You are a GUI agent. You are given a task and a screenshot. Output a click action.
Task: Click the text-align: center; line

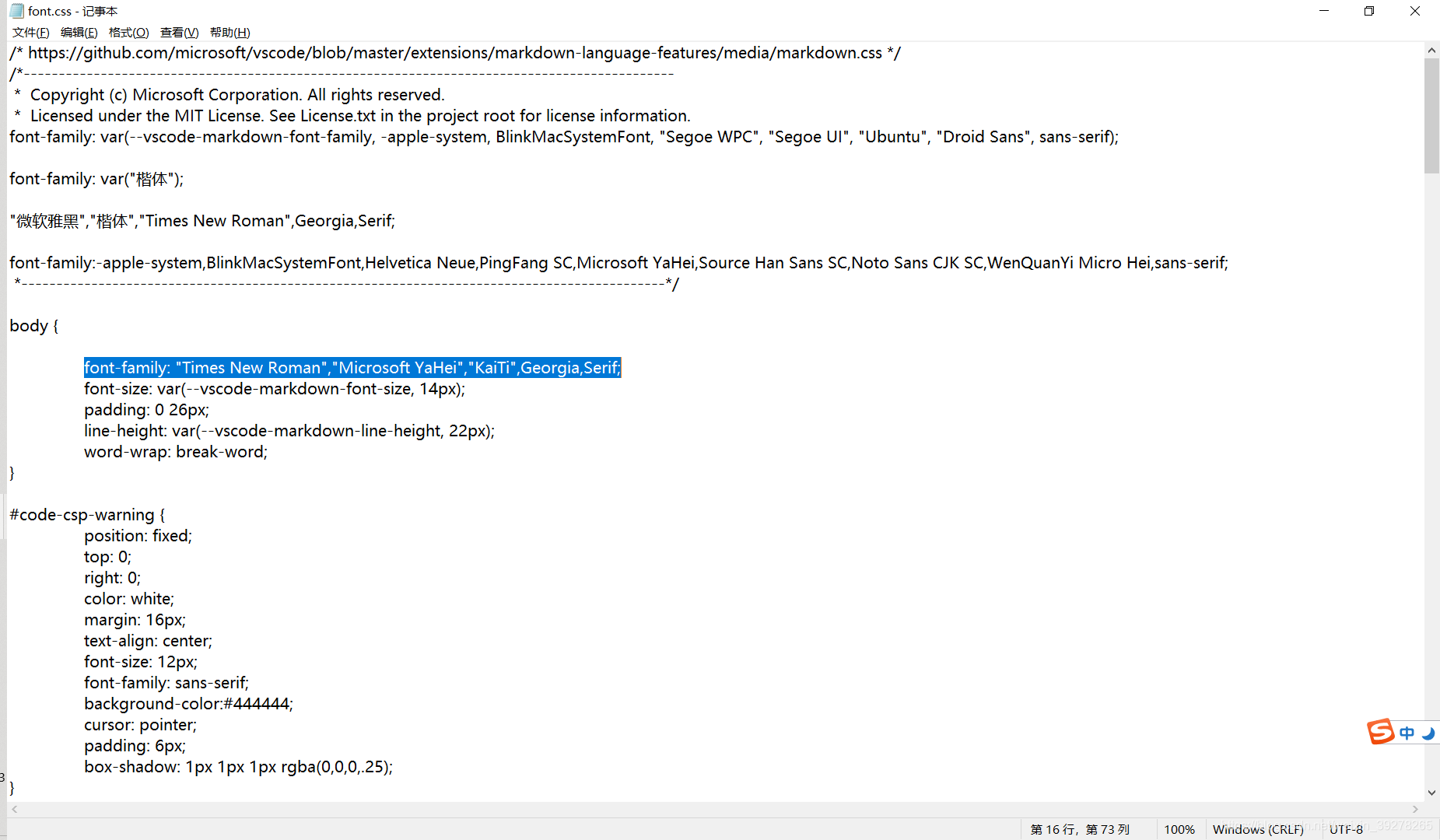point(148,641)
